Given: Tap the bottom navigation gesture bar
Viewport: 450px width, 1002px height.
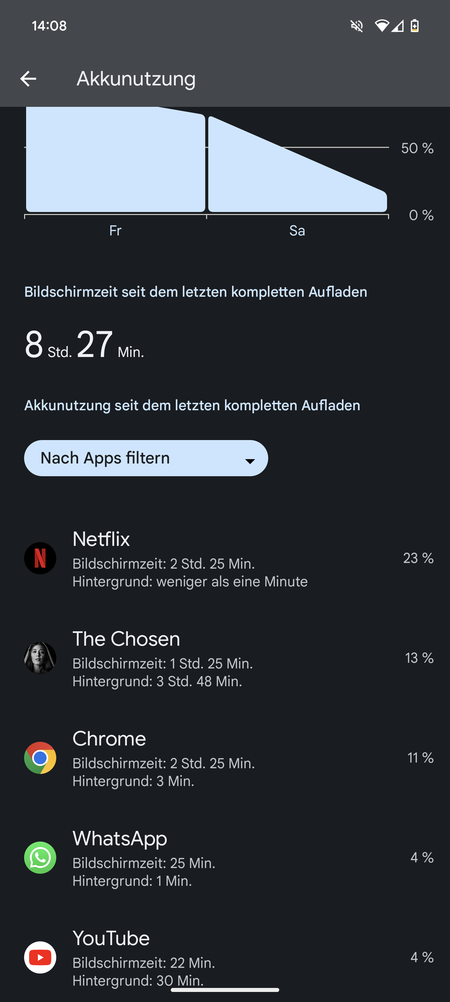Looking at the screenshot, I should click(x=225, y=990).
